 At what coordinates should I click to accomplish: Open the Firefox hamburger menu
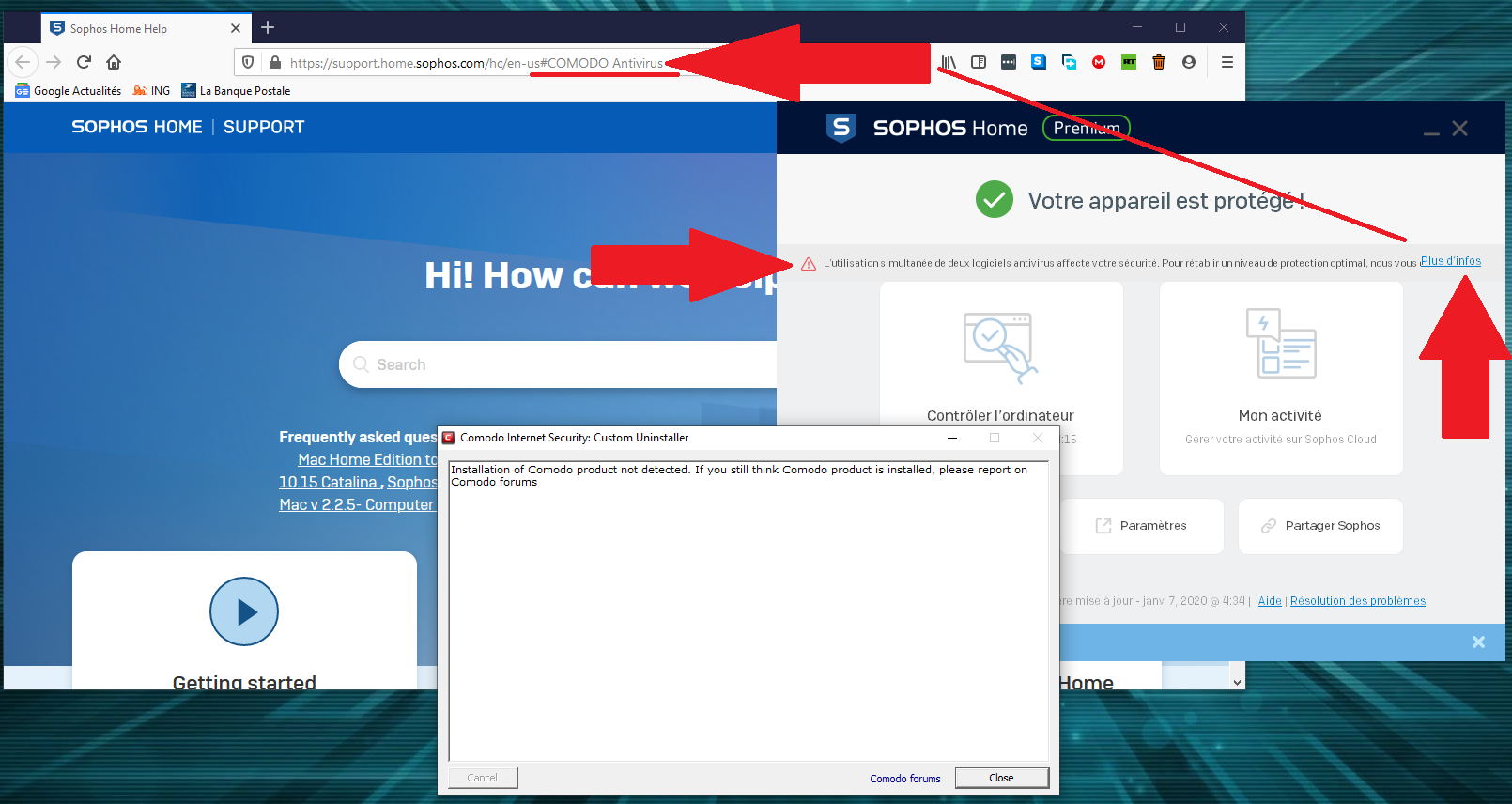1227,62
